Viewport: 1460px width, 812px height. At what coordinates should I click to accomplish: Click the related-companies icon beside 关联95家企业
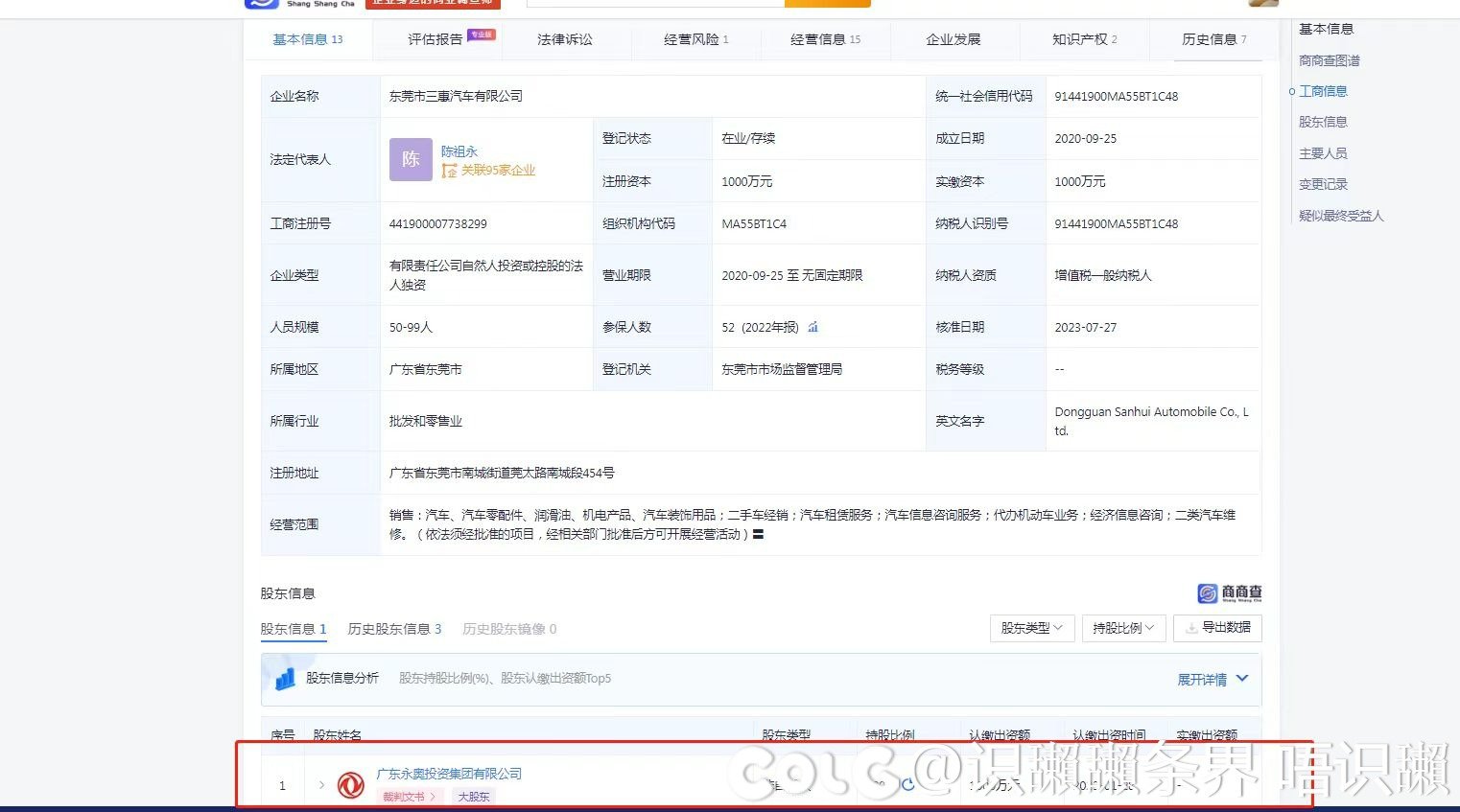click(x=449, y=171)
